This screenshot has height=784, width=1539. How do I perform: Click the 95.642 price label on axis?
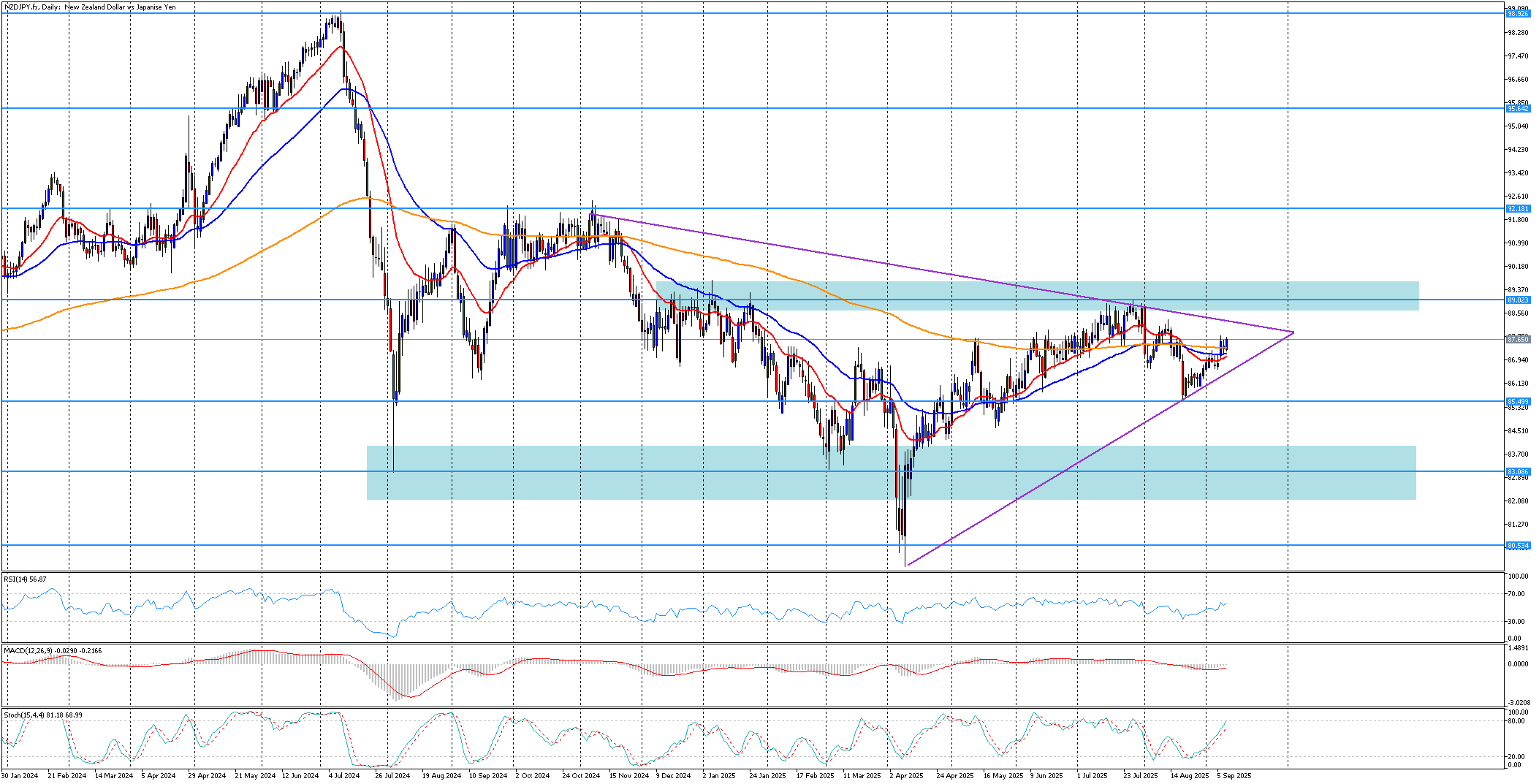[1518, 109]
